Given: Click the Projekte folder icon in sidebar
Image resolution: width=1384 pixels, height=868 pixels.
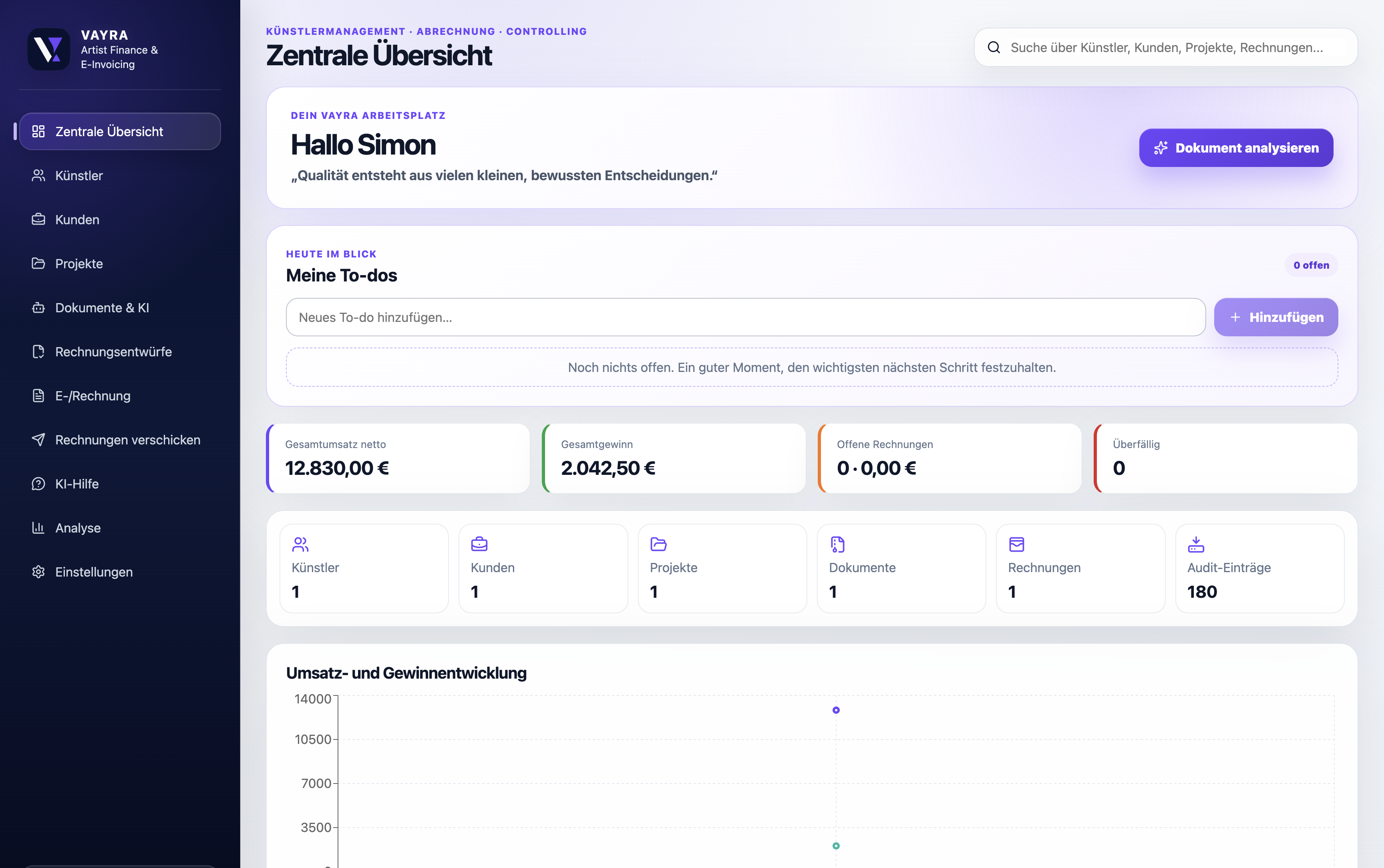Looking at the screenshot, I should coord(38,263).
